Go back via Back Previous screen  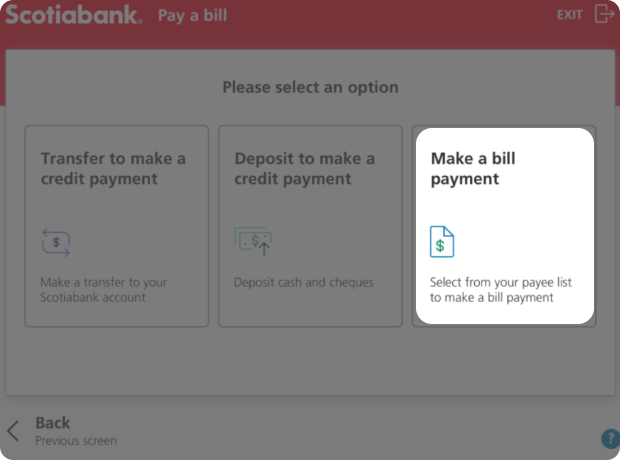(x=62, y=431)
